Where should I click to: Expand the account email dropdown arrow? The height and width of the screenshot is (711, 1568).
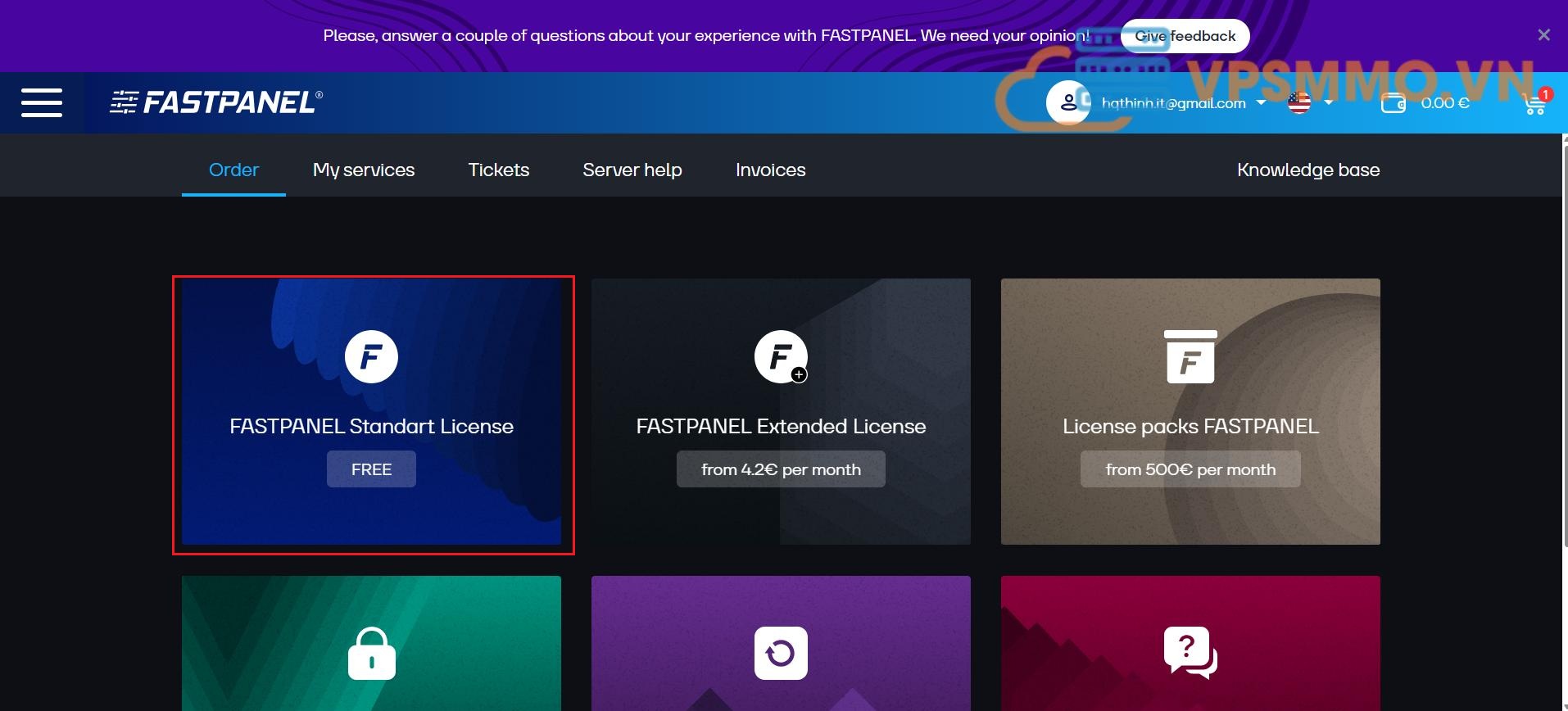pyautogui.click(x=1261, y=103)
